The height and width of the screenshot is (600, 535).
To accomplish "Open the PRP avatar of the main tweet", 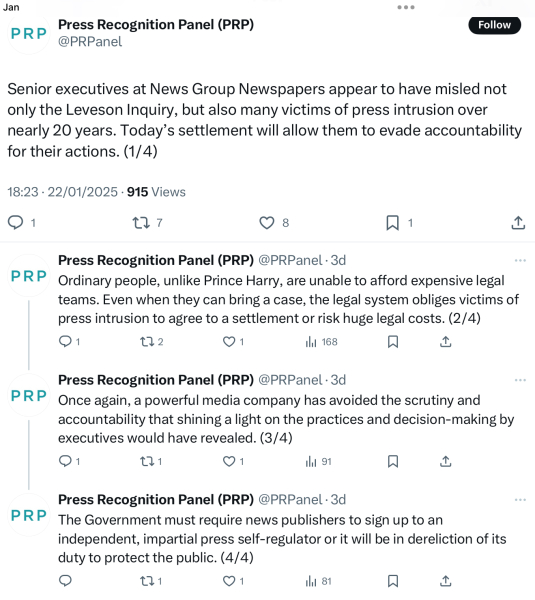I will point(29,34).
